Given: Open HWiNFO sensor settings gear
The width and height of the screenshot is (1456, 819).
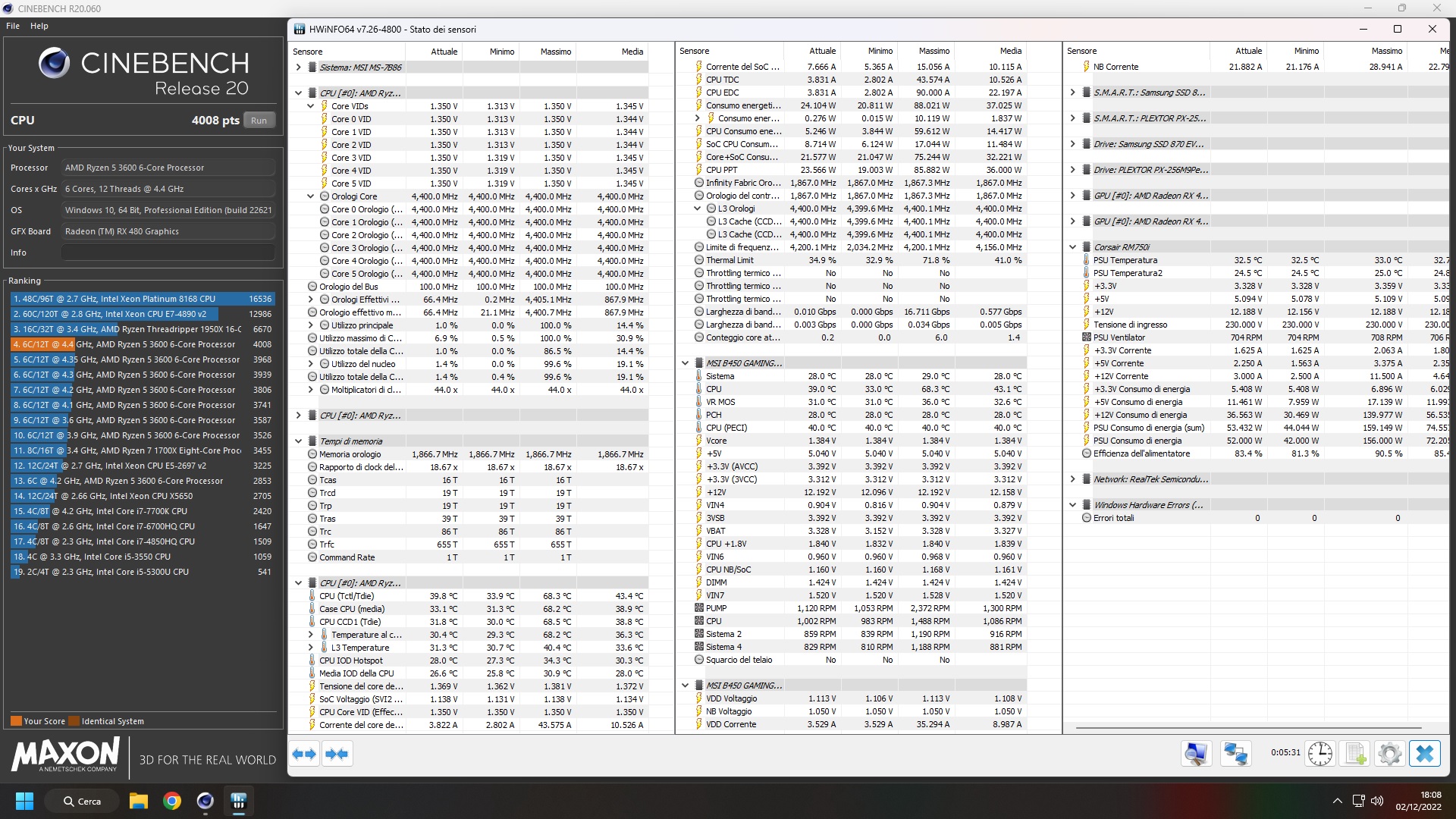Looking at the screenshot, I should pos(1389,754).
